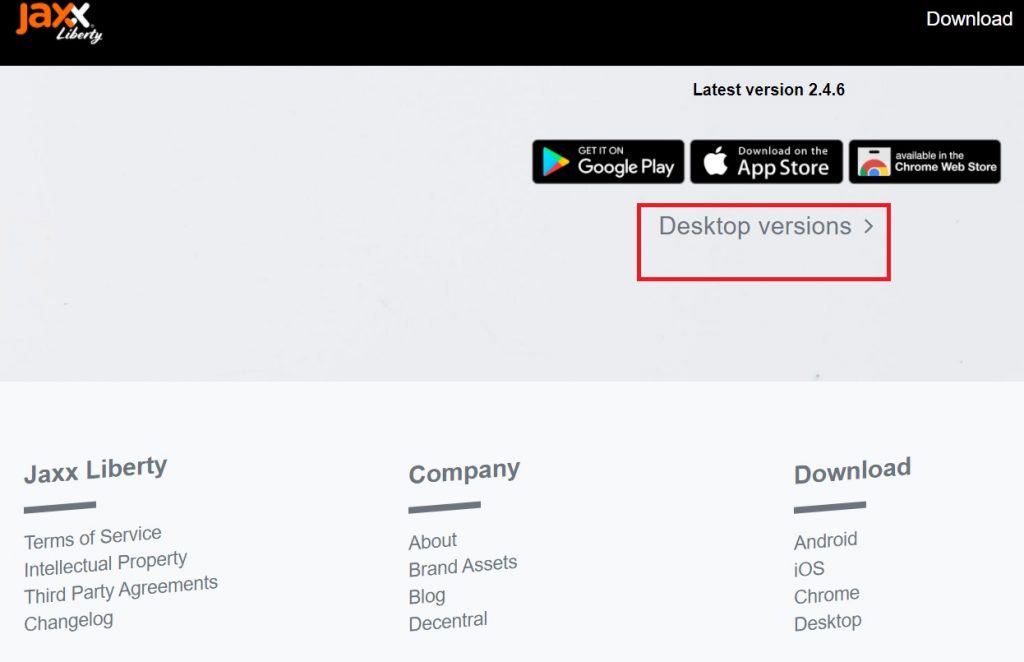Screen dimensions: 1024x662
Task: Open the Download menu in header
Action: 969,19
